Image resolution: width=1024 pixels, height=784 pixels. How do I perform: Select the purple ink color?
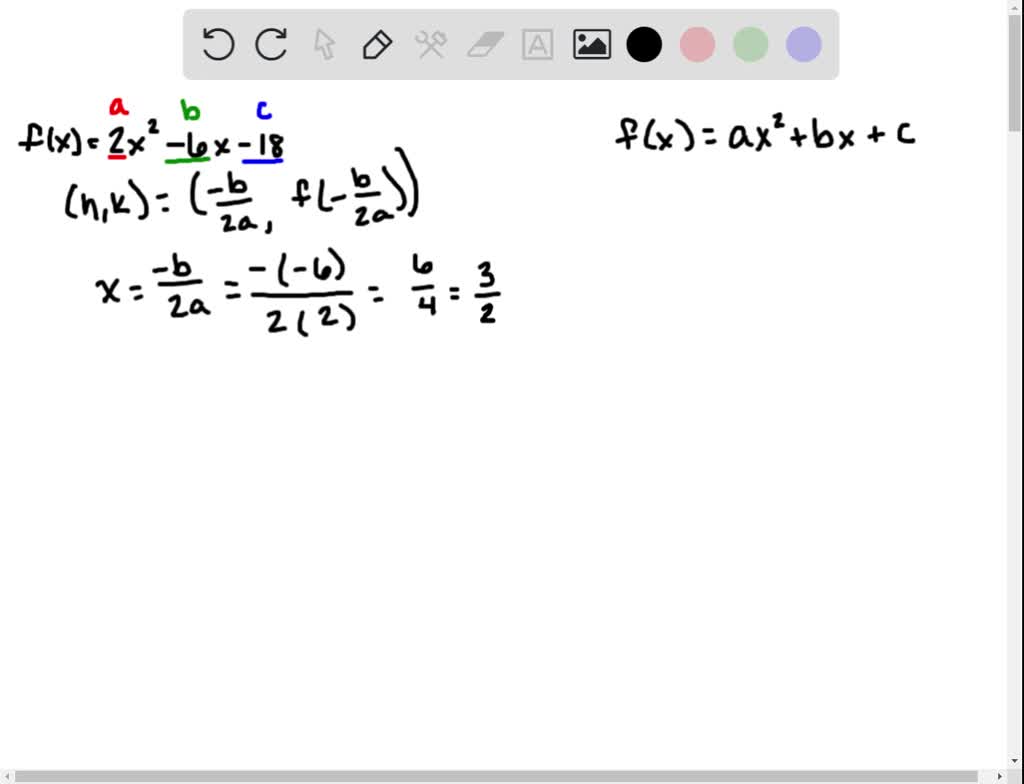pos(803,45)
